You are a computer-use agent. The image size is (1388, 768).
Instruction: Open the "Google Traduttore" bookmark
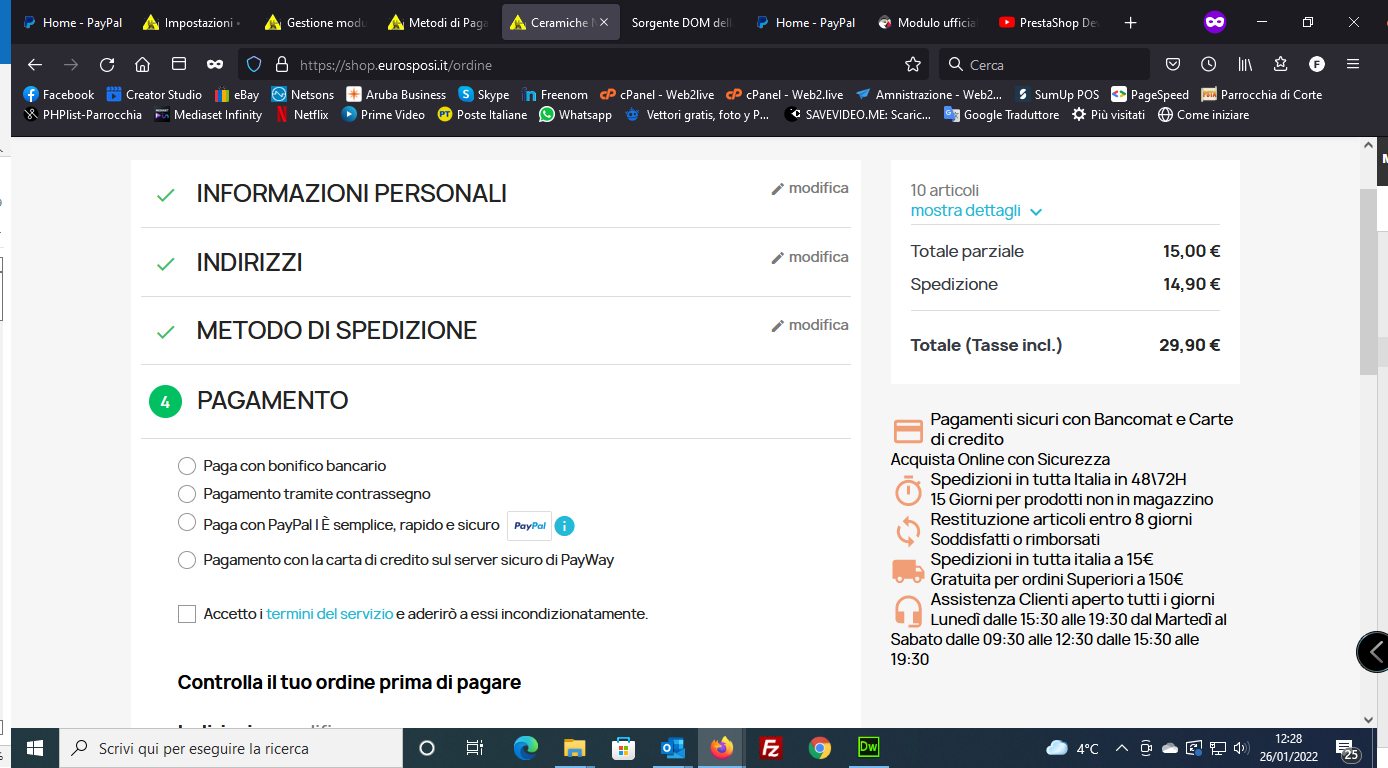click(x=1001, y=114)
